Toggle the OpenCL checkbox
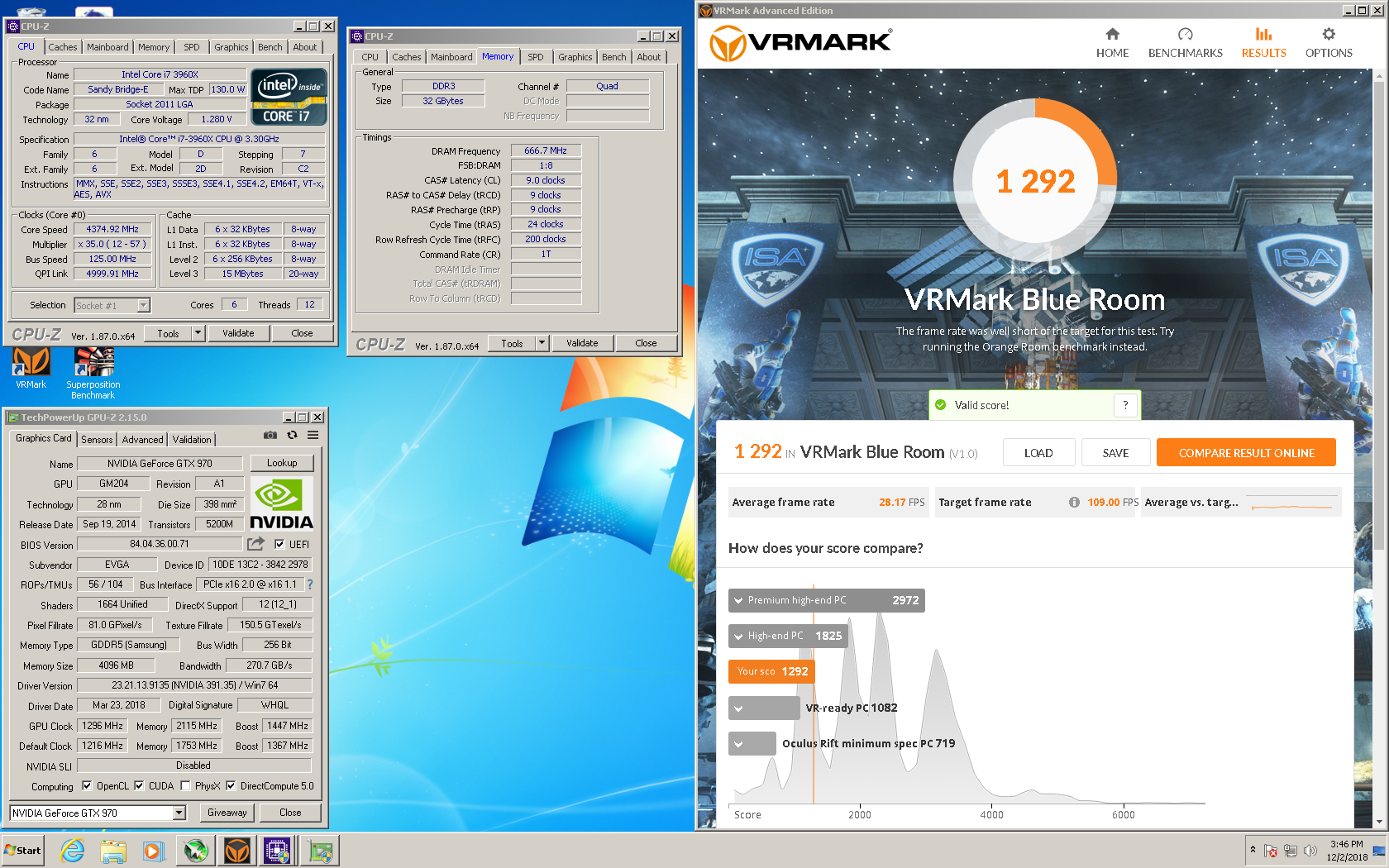The image size is (1389, 868). 87,786
